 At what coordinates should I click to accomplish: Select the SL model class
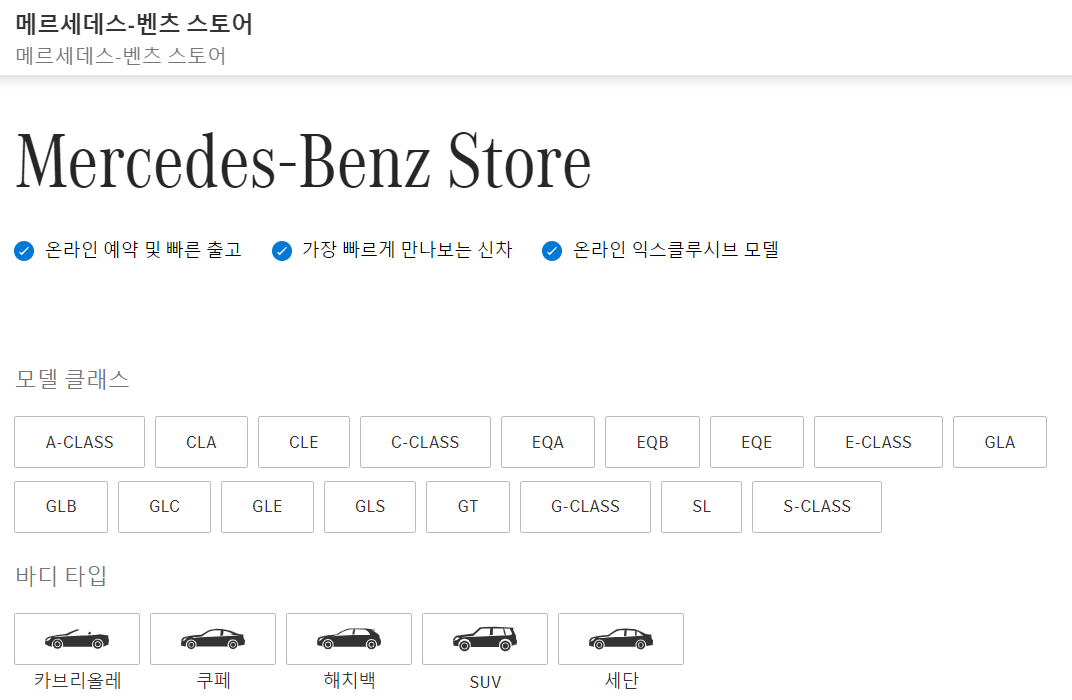pos(701,506)
